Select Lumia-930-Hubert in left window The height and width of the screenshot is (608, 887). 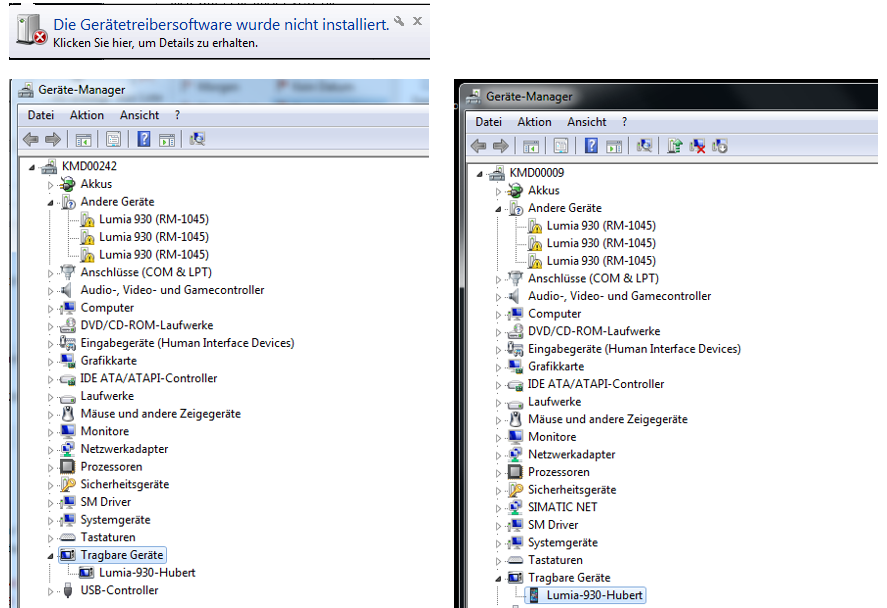pyautogui.click(x=147, y=572)
